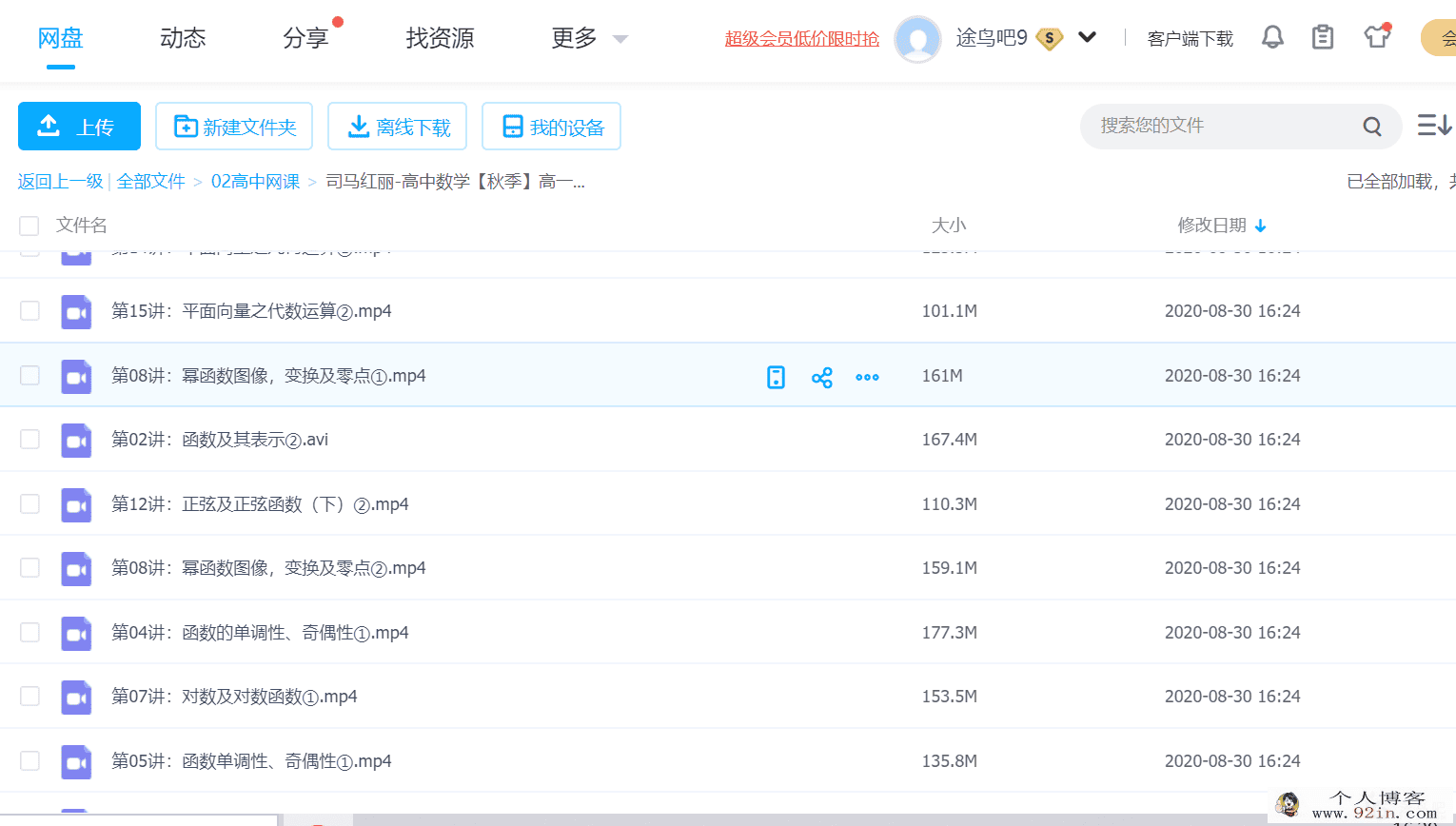Open the notifications bell icon
Screen dimensions: 1456x826
1272,37
